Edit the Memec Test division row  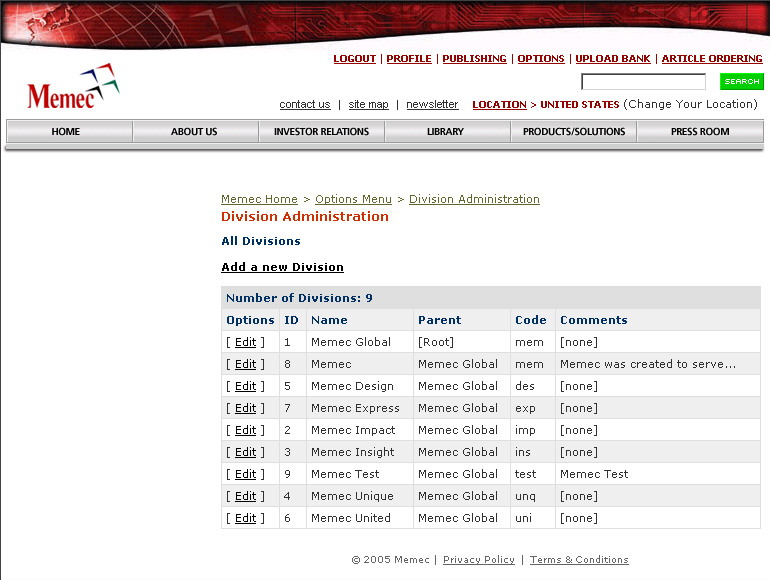click(245, 474)
